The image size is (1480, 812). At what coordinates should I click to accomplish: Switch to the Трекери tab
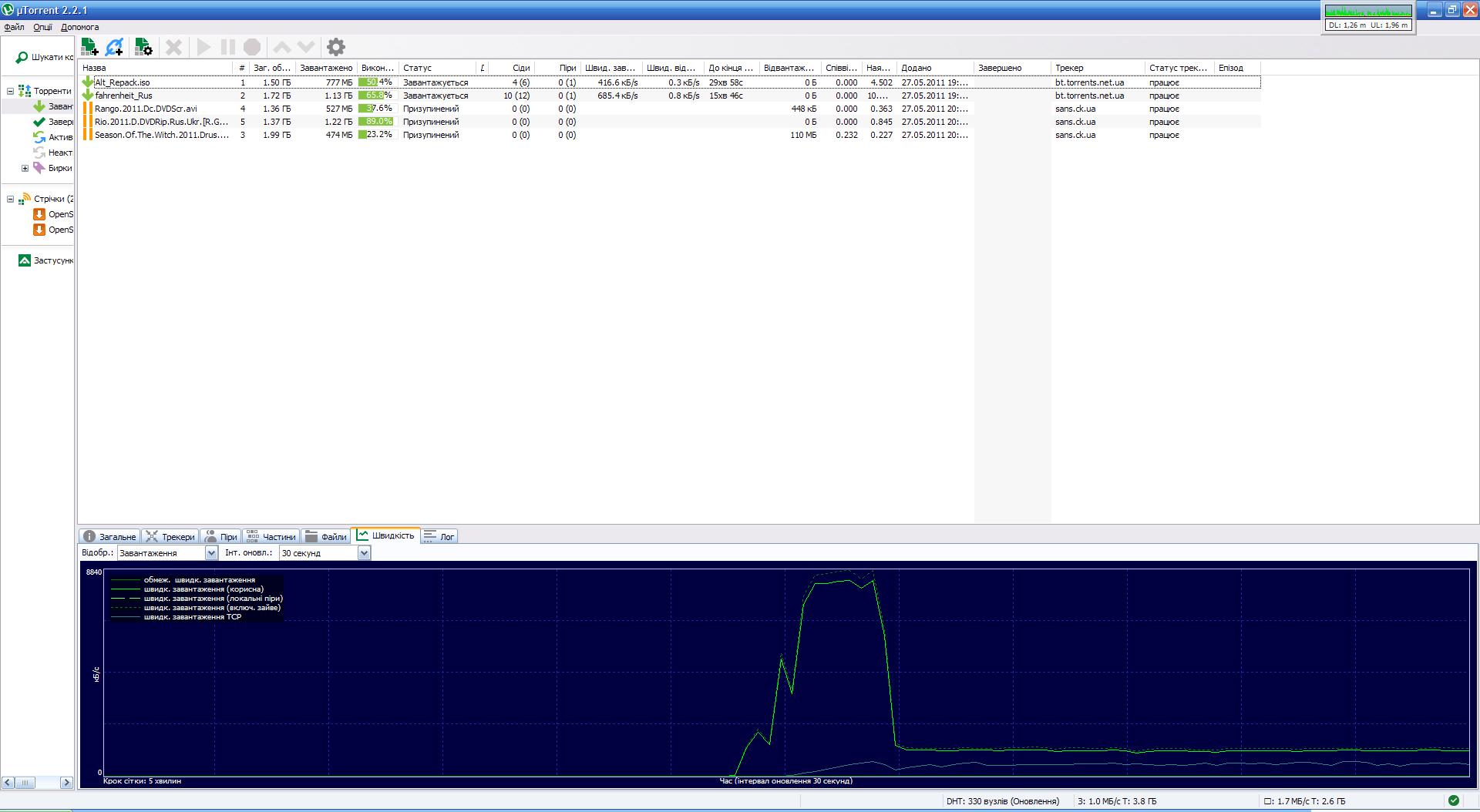click(x=170, y=536)
